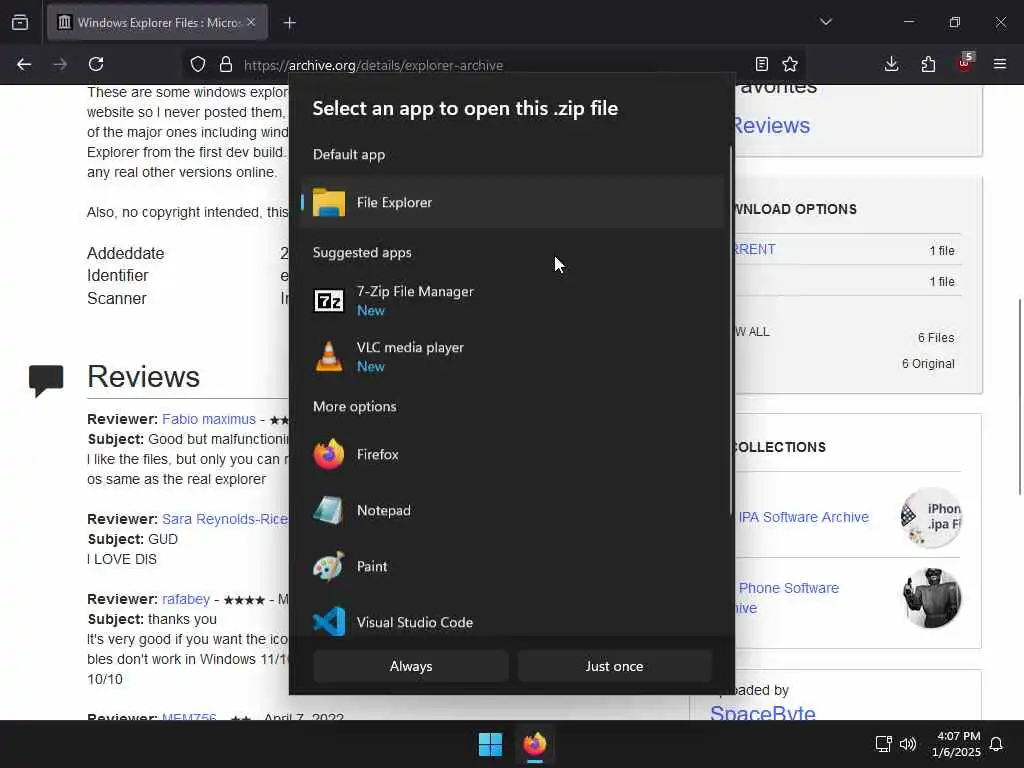Open the volume tray icon

(x=908, y=744)
